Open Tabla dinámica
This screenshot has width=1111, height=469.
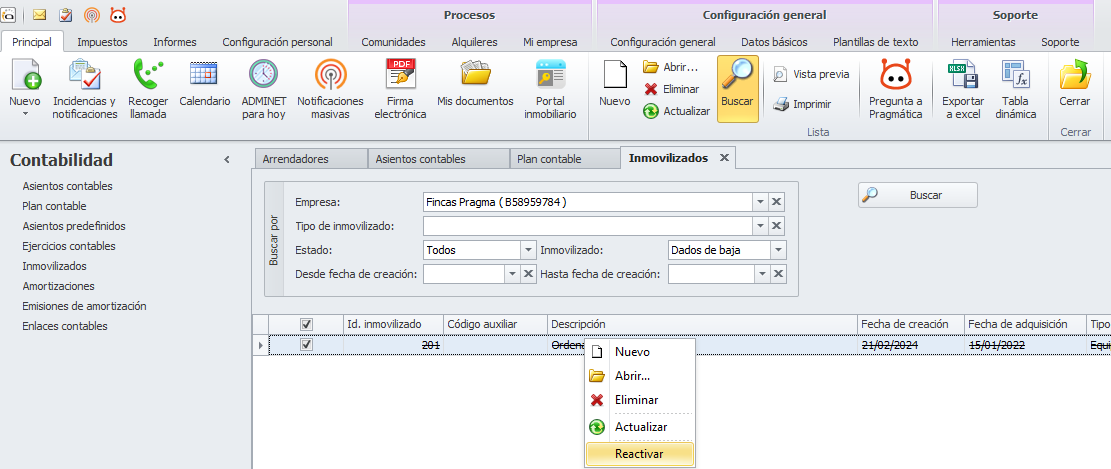coord(1015,89)
